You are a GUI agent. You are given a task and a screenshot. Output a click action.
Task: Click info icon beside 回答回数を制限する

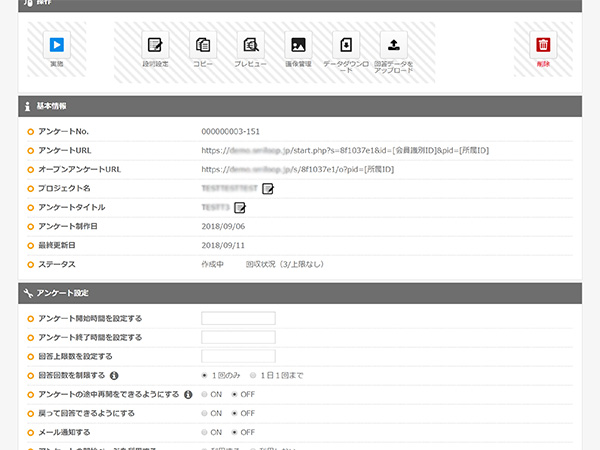[114, 376]
